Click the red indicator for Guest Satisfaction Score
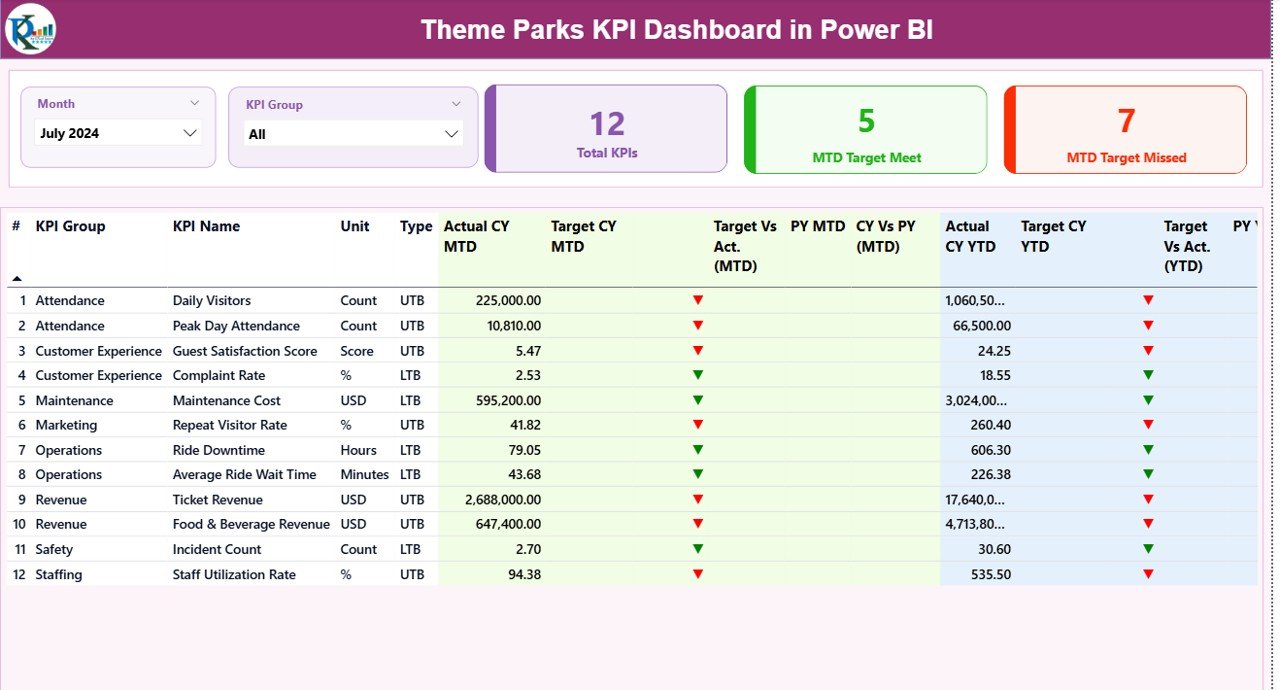Image resolution: width=1280 pixels, height=690 pixels. click(x=697, y=350)
